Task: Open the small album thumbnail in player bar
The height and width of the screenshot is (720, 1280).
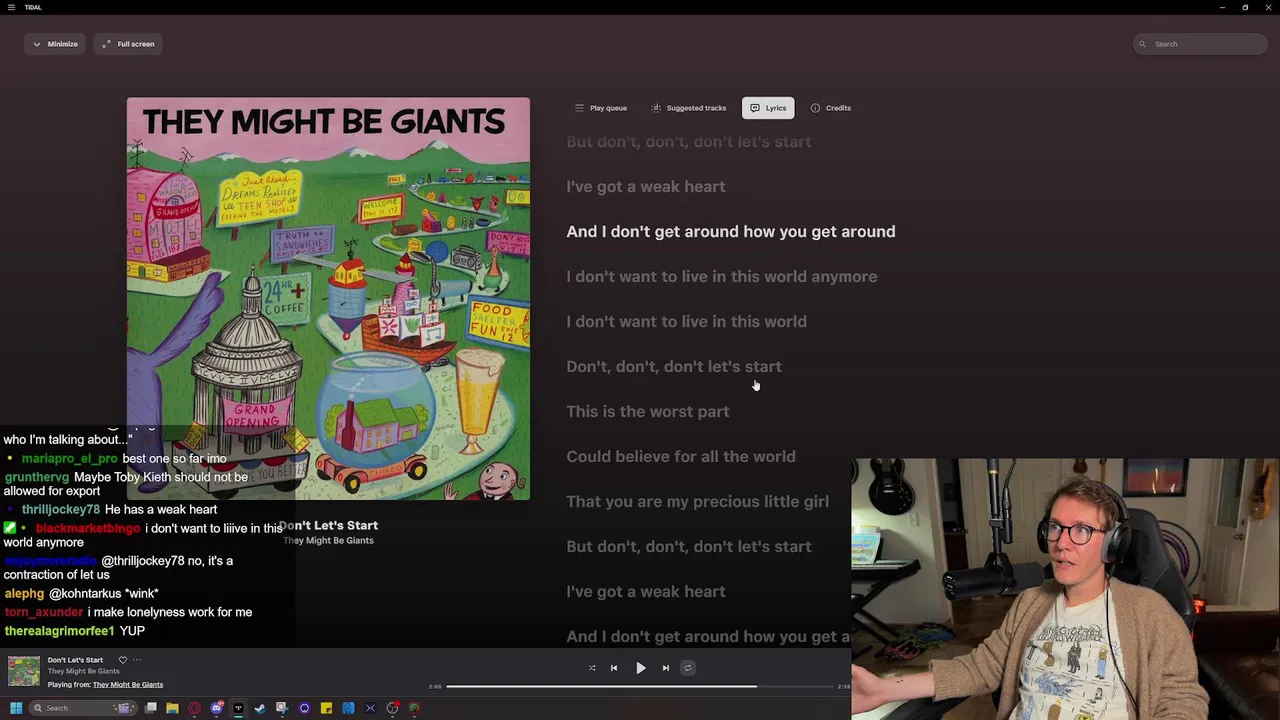Action: pos(23,671)
